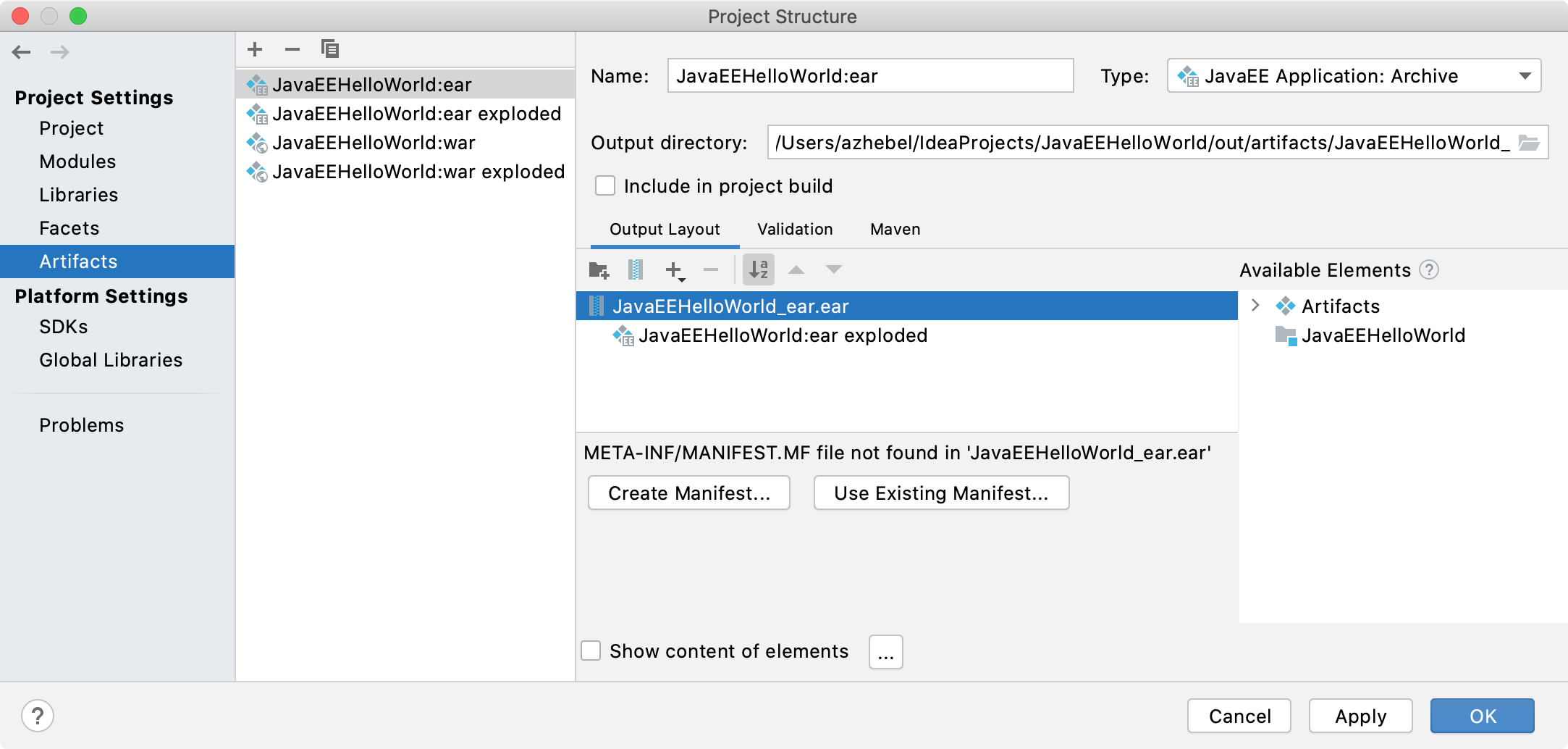The height and width of the screenshot is (749, 1568).
Task: Click the back navigation arrow
Action: point(22,52)
